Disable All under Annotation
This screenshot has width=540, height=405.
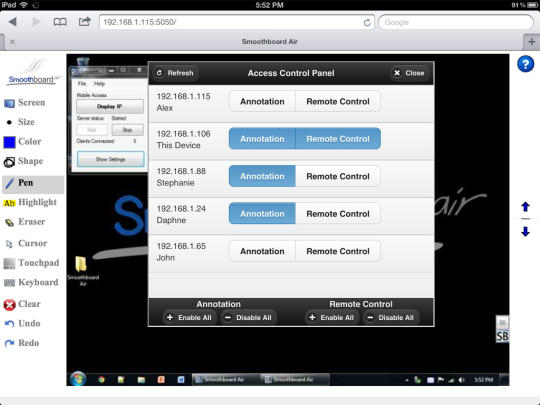tap(248, 318)
